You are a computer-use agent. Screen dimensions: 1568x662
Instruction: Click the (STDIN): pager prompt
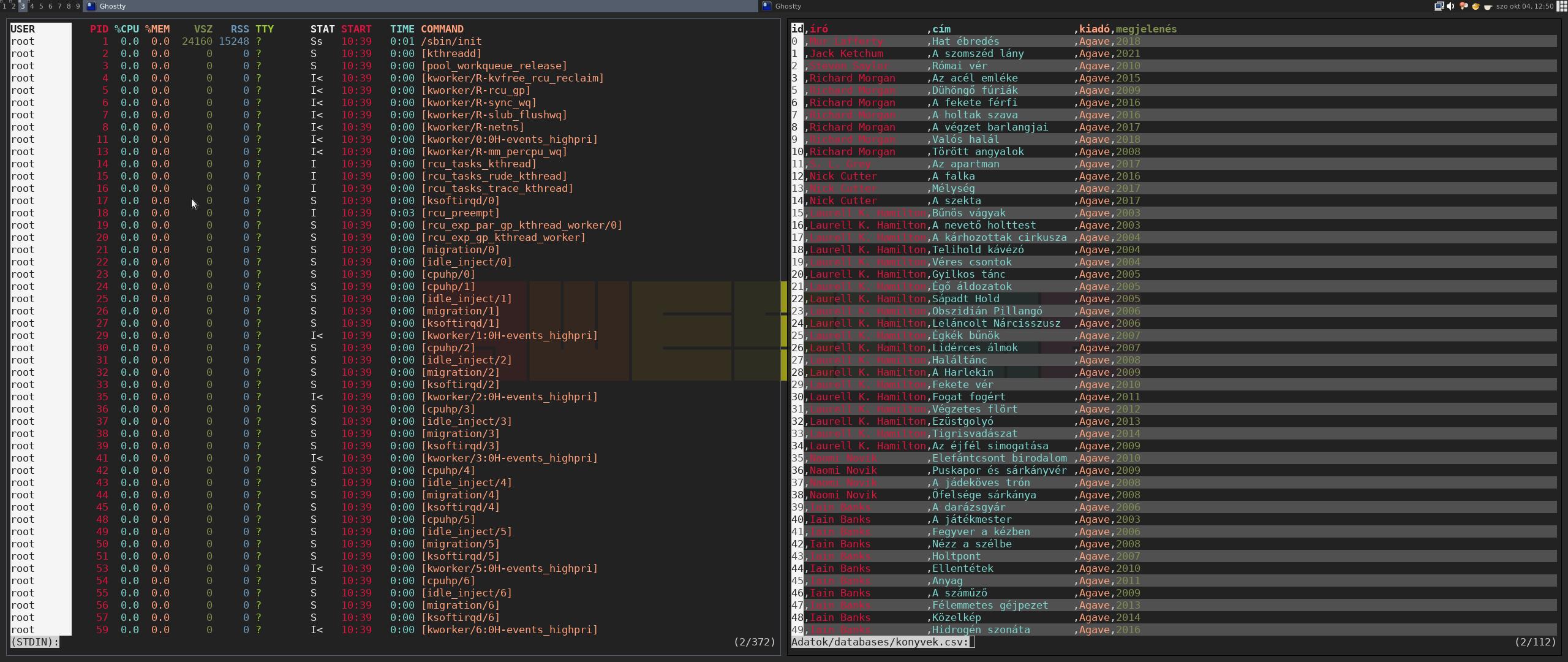[x=35, y=642]
